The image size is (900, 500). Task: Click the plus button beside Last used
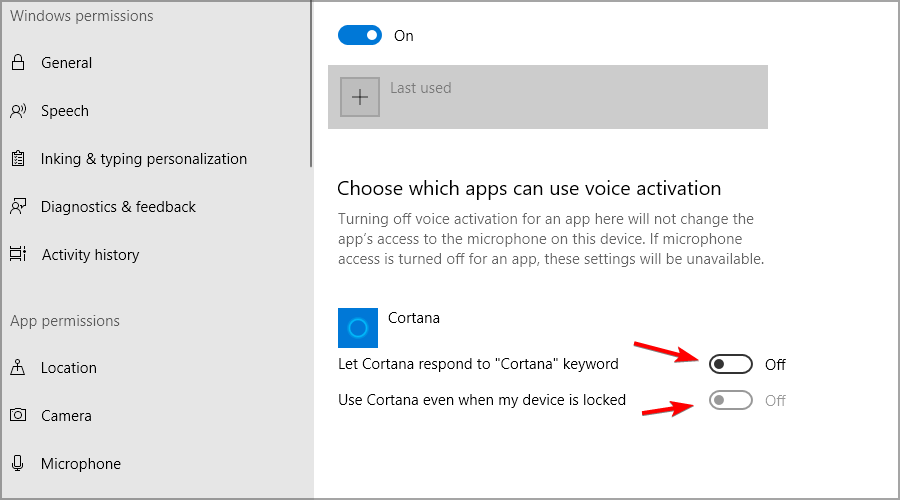[360, 97]
